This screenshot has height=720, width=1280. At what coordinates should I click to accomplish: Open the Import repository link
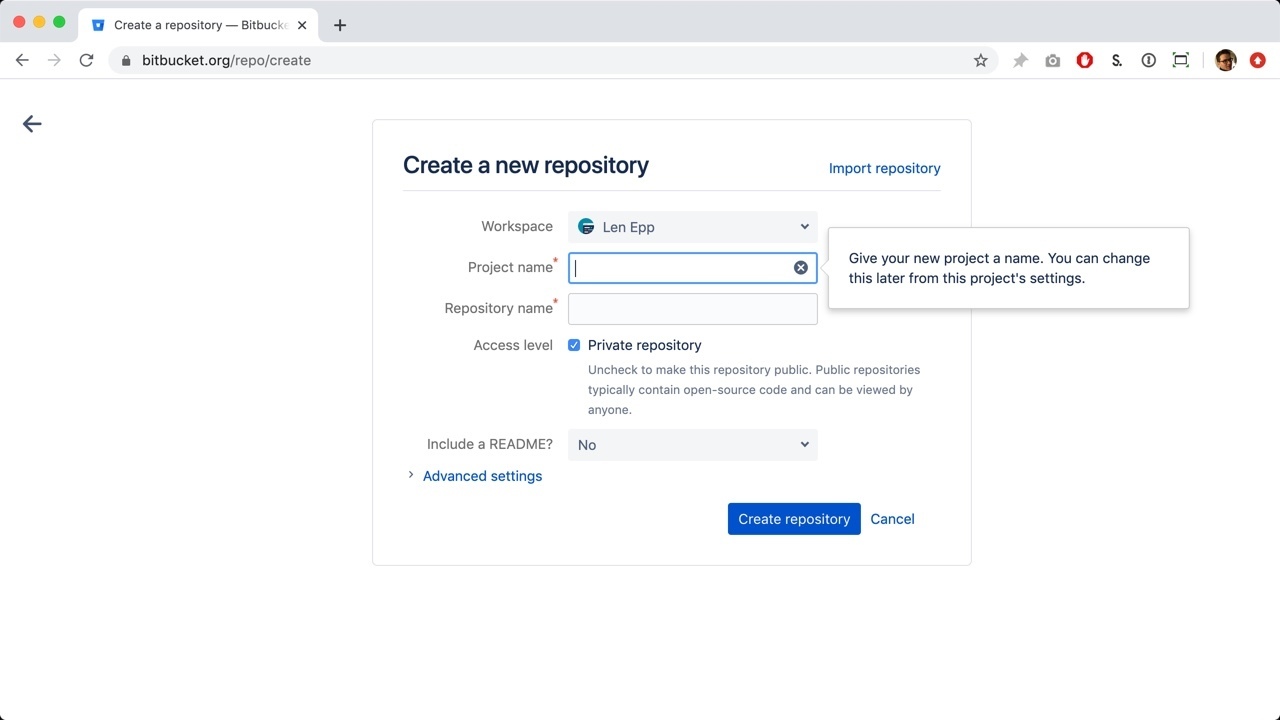pos(884,168)
